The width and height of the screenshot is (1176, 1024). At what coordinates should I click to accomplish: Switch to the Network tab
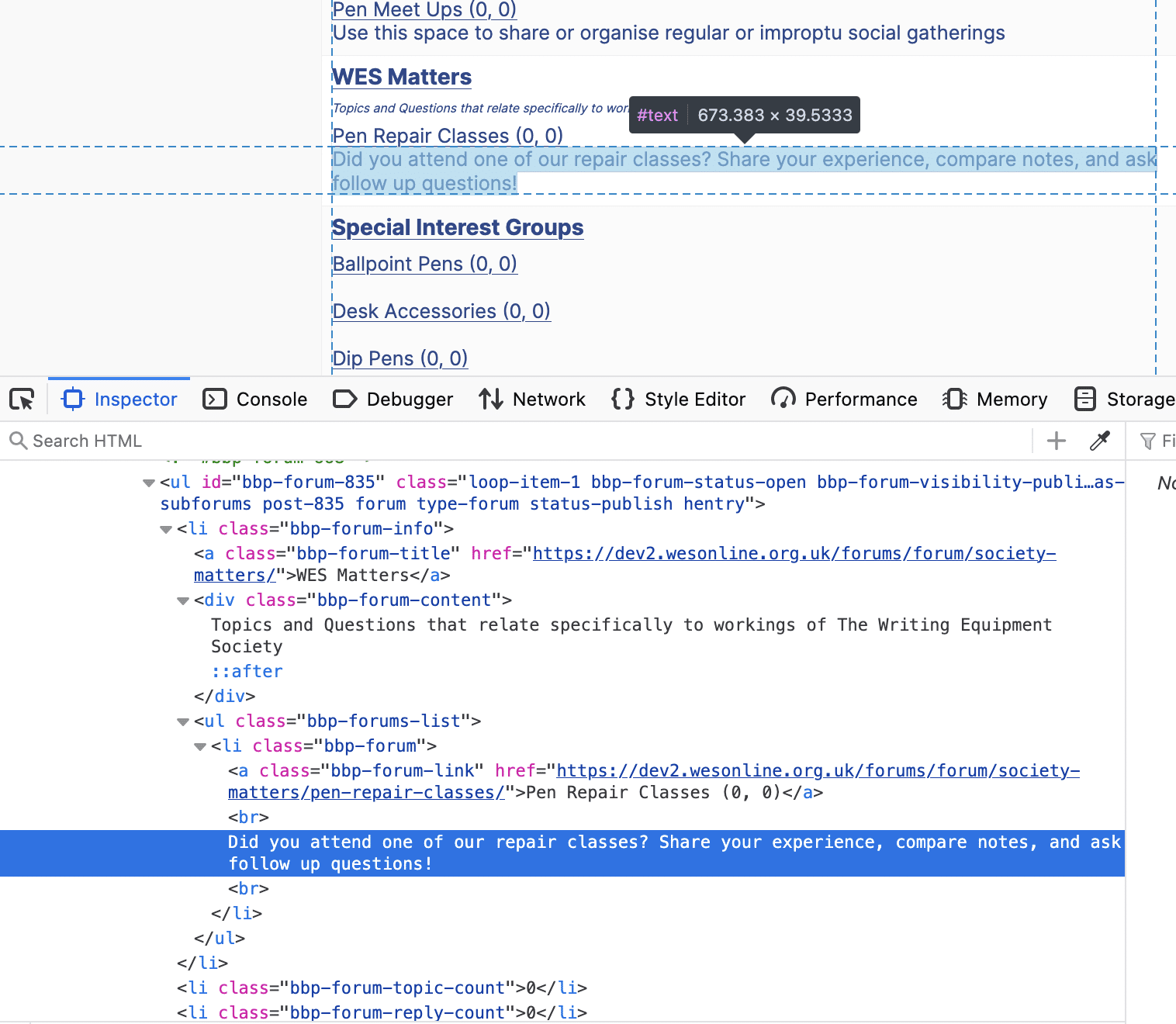[532, 400]
